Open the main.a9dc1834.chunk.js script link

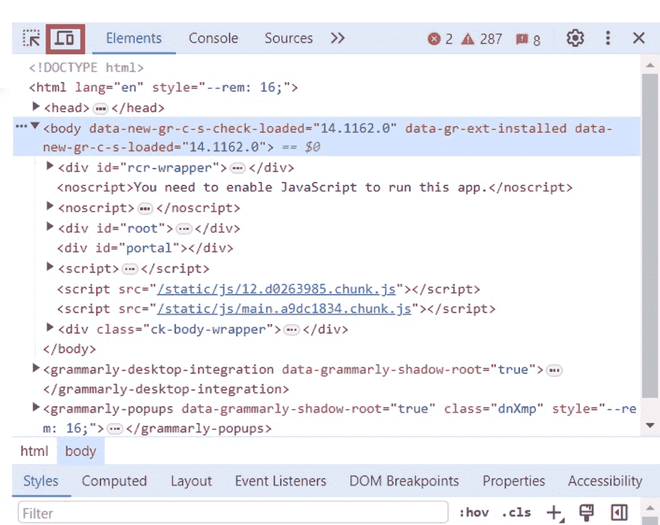(x=284, y=309)
